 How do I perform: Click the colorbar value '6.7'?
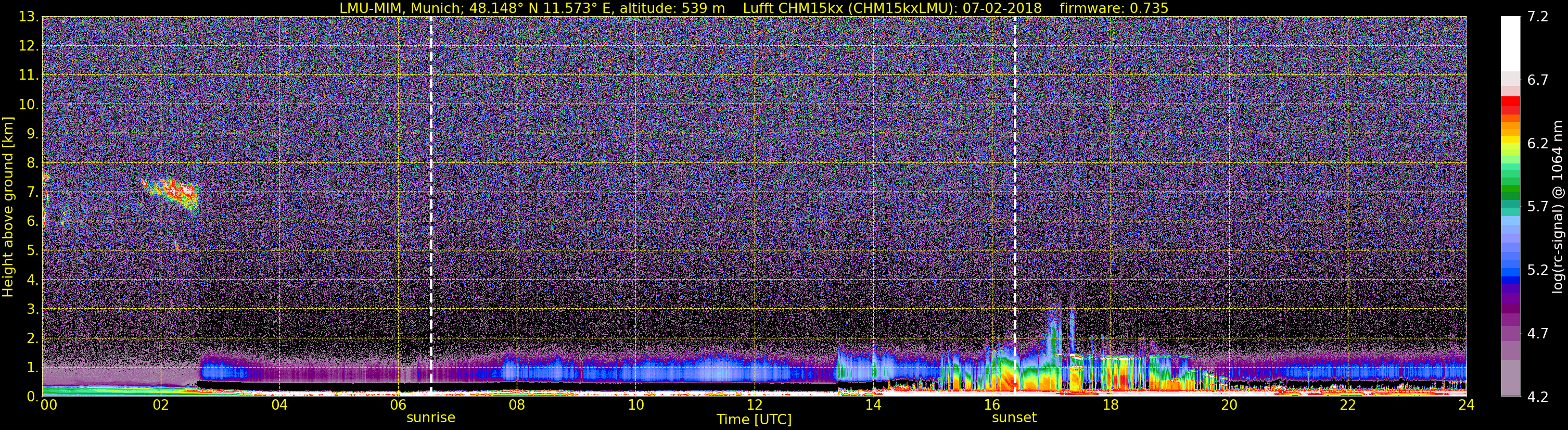click(x=1538, y=80)
